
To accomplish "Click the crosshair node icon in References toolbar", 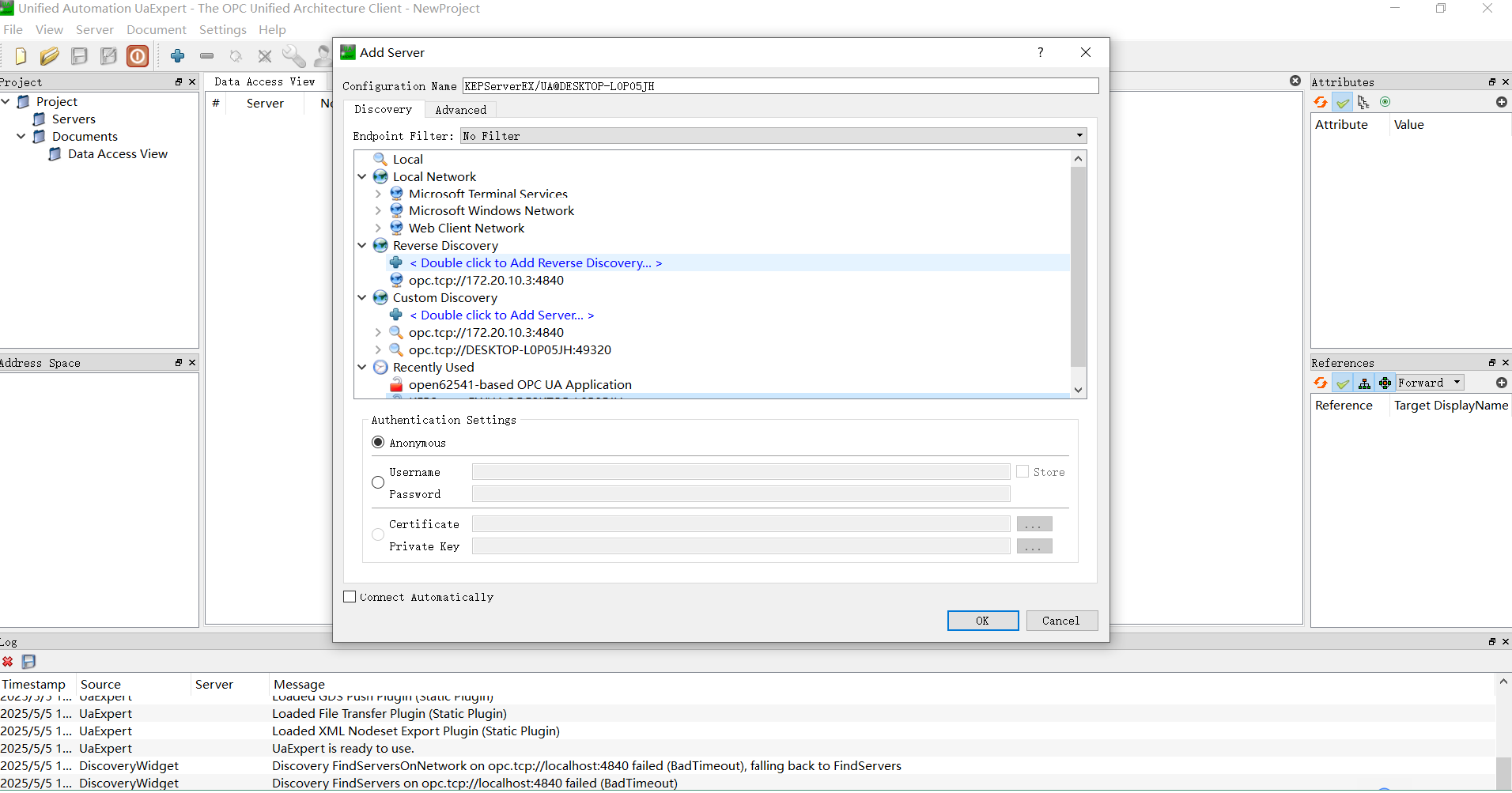I will (1385, 383).
